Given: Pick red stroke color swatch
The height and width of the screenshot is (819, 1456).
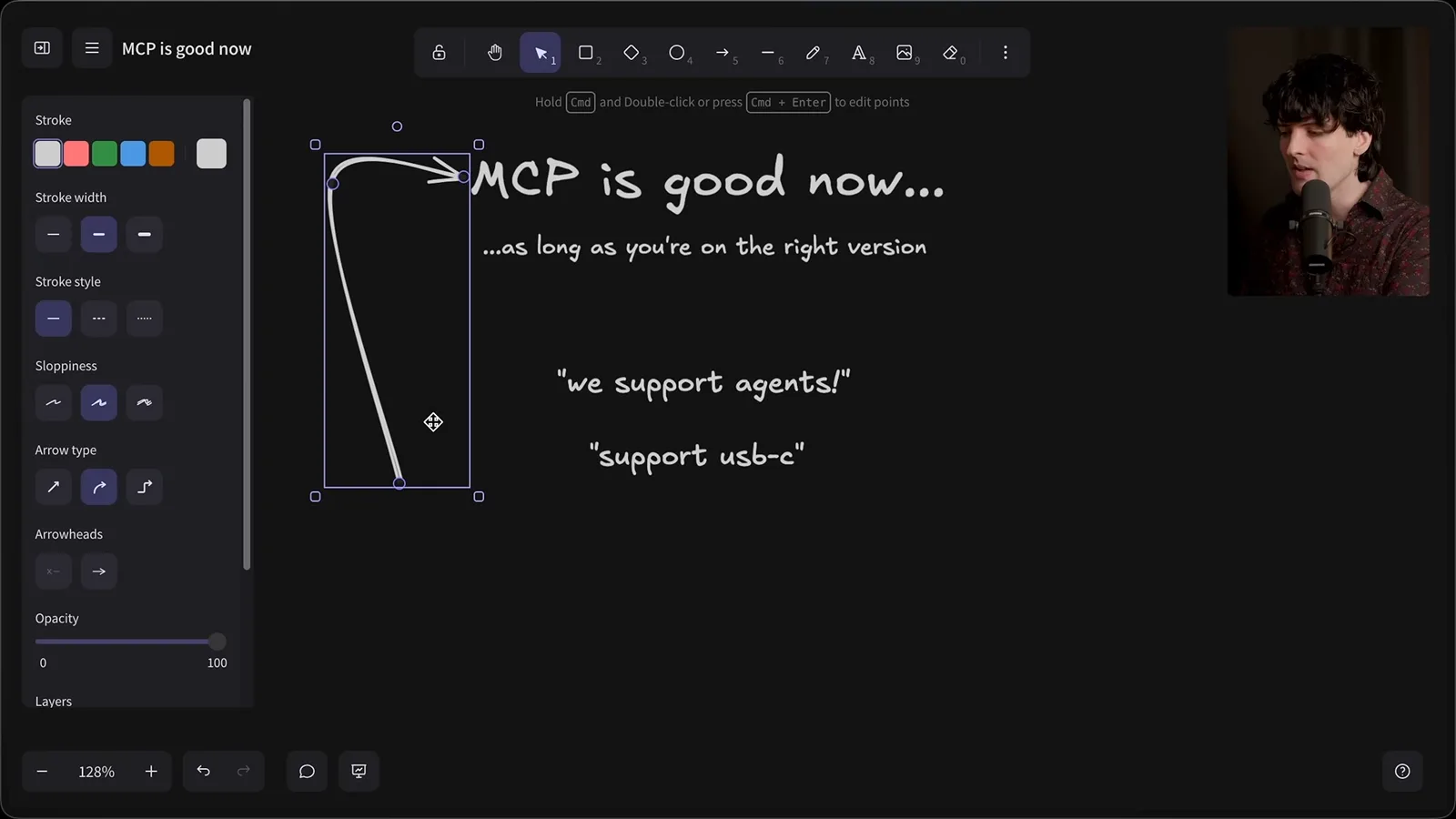Looking at the screenshot, I should click(x=76, y=154).
